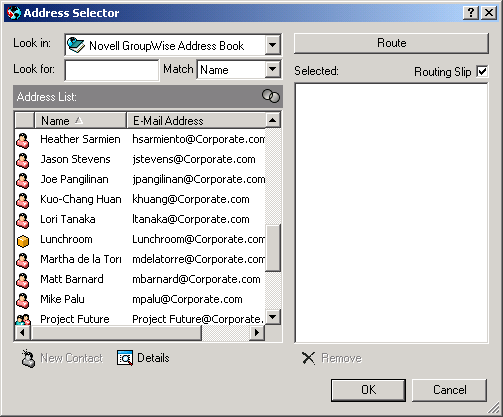Select the name Heather Sarmien
Viewport: 503px width, 417px height.
click(x=80, y=139)
